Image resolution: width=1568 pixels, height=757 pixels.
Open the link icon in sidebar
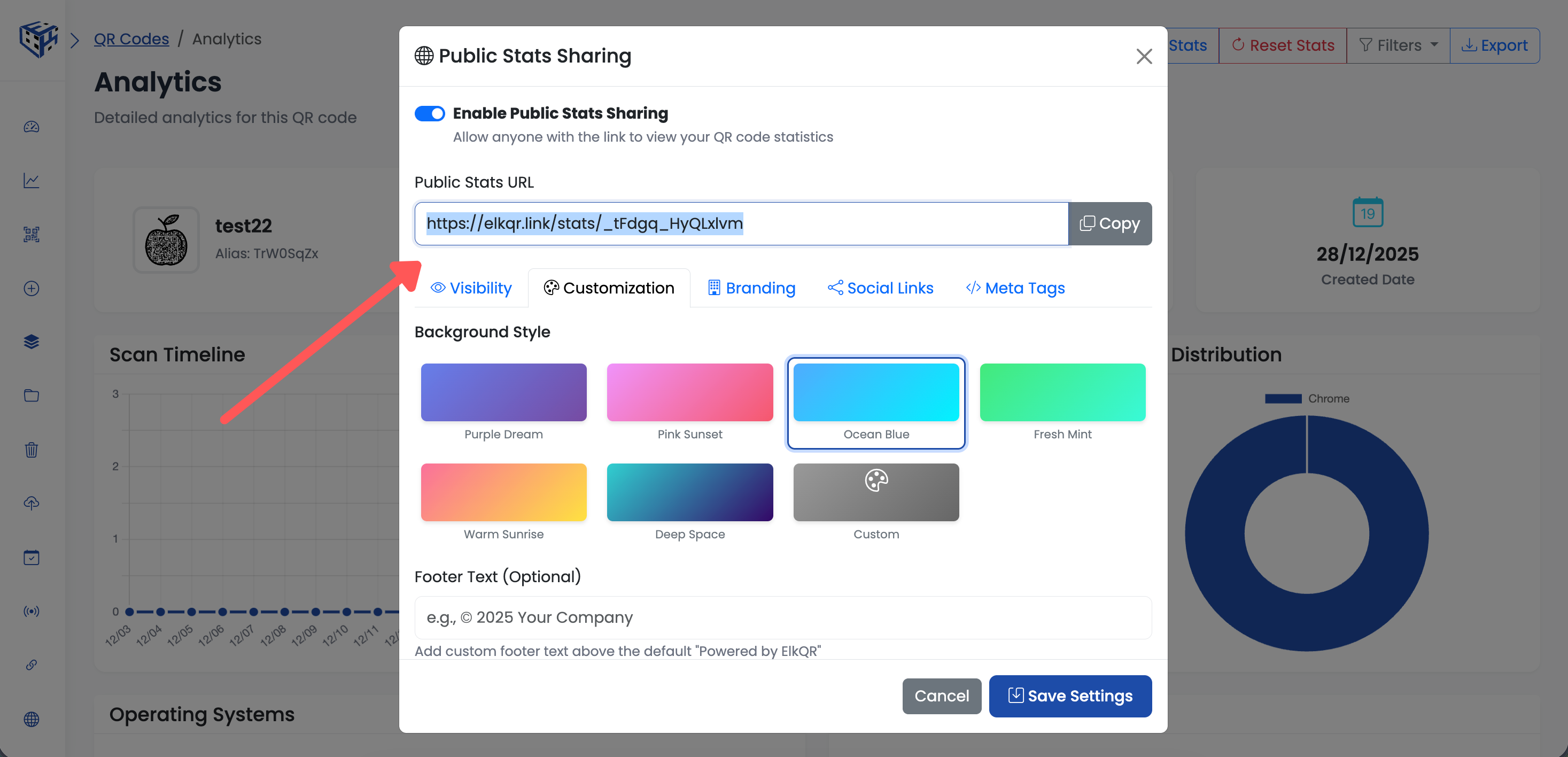pyautogui.click(x=31, y=665)
